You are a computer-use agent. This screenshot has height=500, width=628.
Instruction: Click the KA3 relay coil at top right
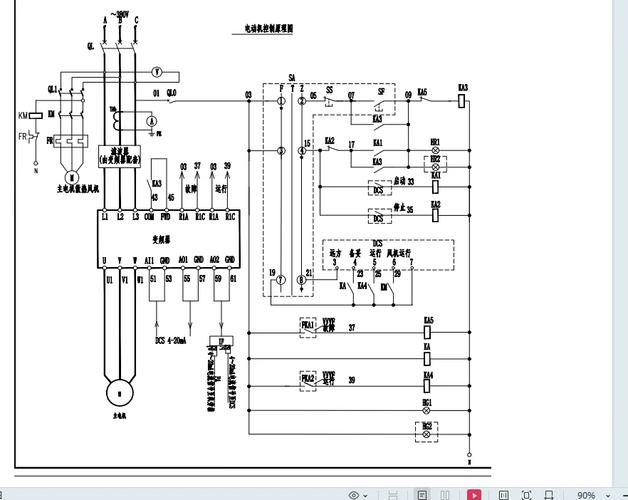click(x=462, y=98)
